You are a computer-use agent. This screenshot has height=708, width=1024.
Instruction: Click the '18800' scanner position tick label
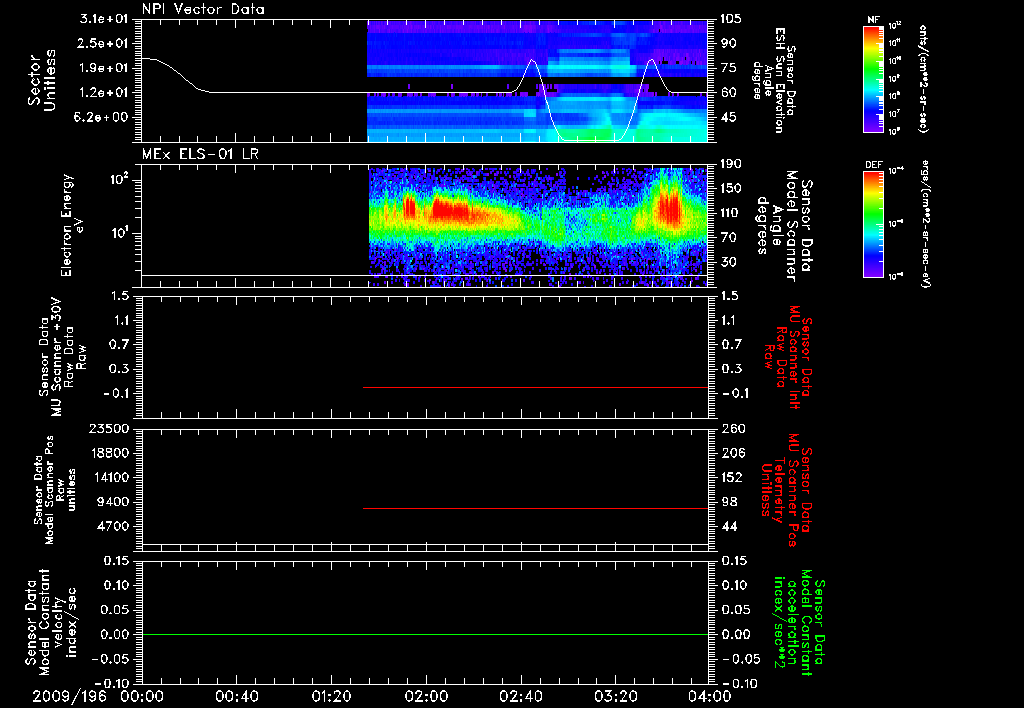click(x=108, y=453)
